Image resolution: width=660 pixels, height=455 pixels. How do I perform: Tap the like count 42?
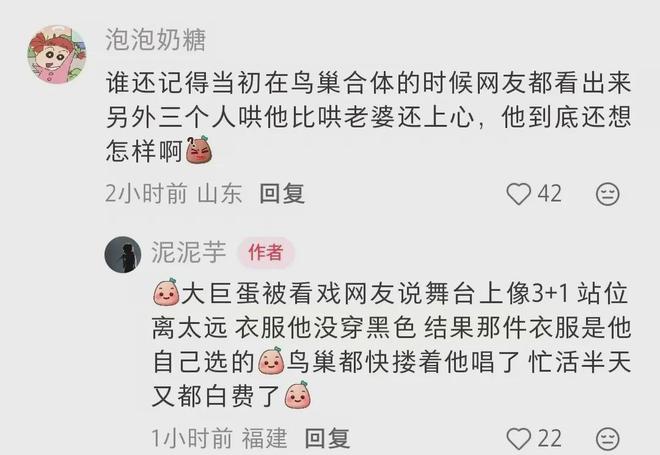549,194
